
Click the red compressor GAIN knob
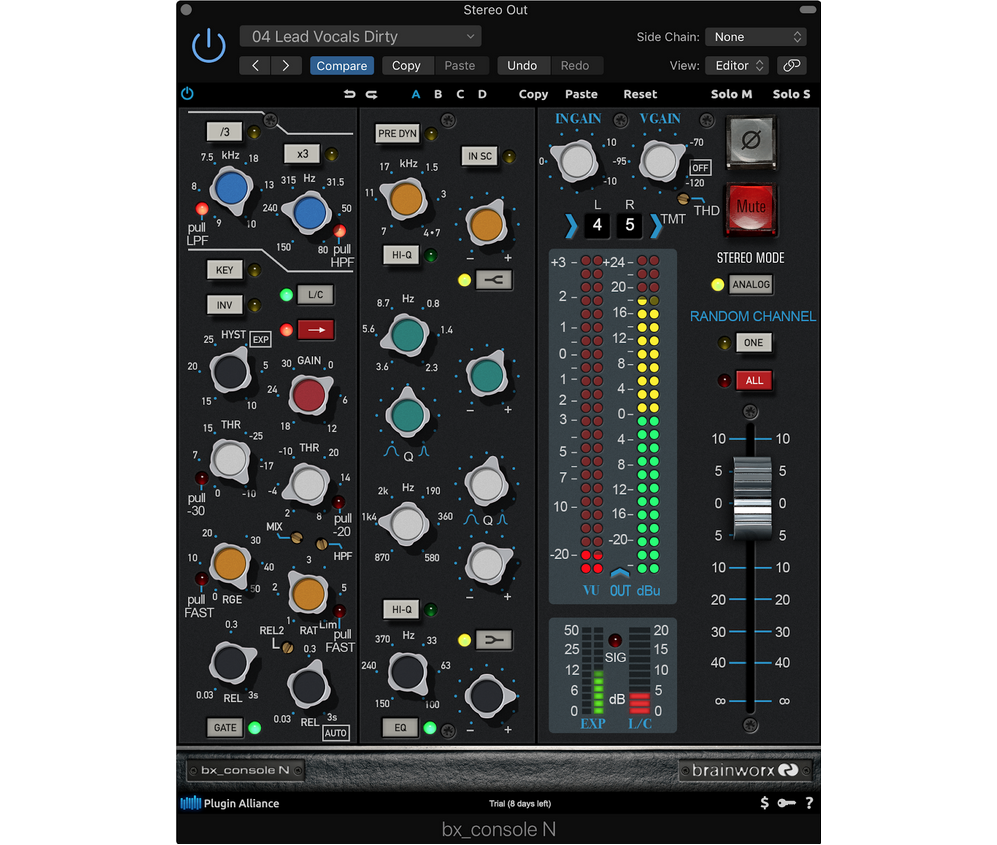click(309, 395)
